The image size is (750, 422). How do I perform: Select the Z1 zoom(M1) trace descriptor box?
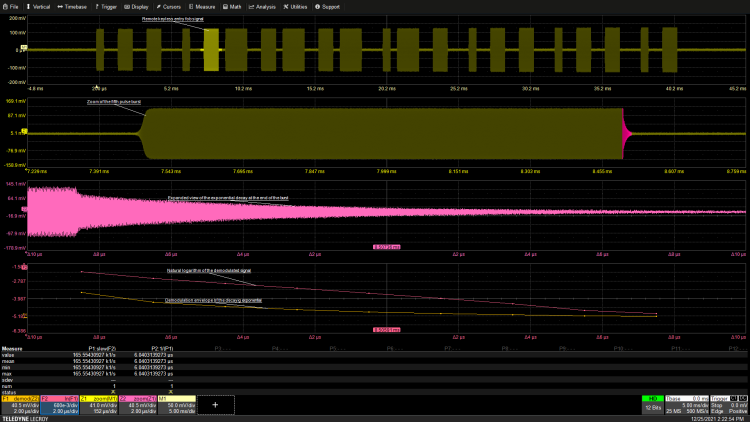coord(98,404)
